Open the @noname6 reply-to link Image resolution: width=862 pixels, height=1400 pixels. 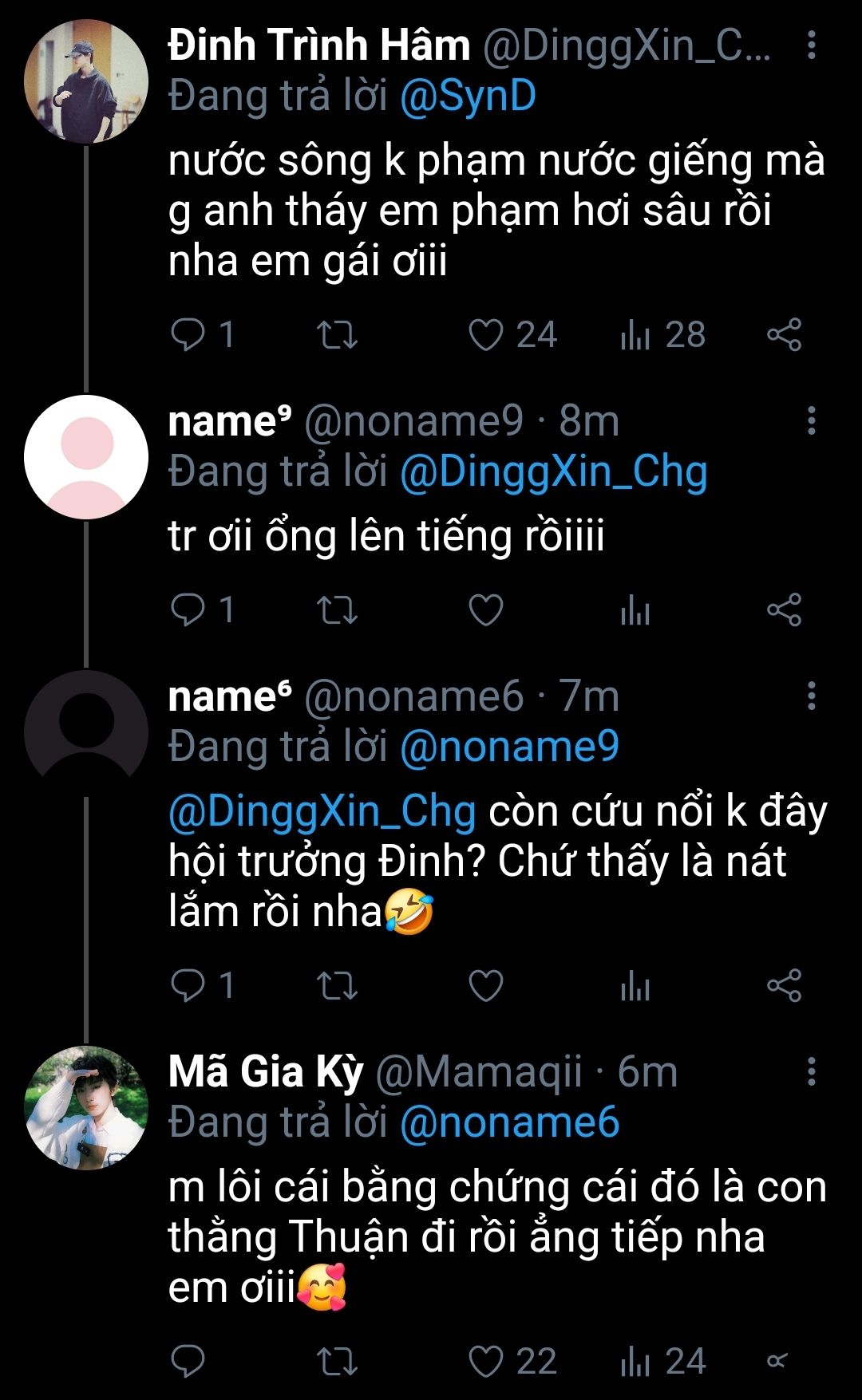point(509,1122)
